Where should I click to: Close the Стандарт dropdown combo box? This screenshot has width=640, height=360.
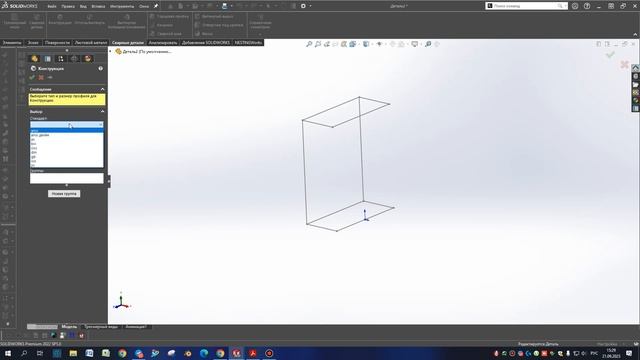click(67, 124)
